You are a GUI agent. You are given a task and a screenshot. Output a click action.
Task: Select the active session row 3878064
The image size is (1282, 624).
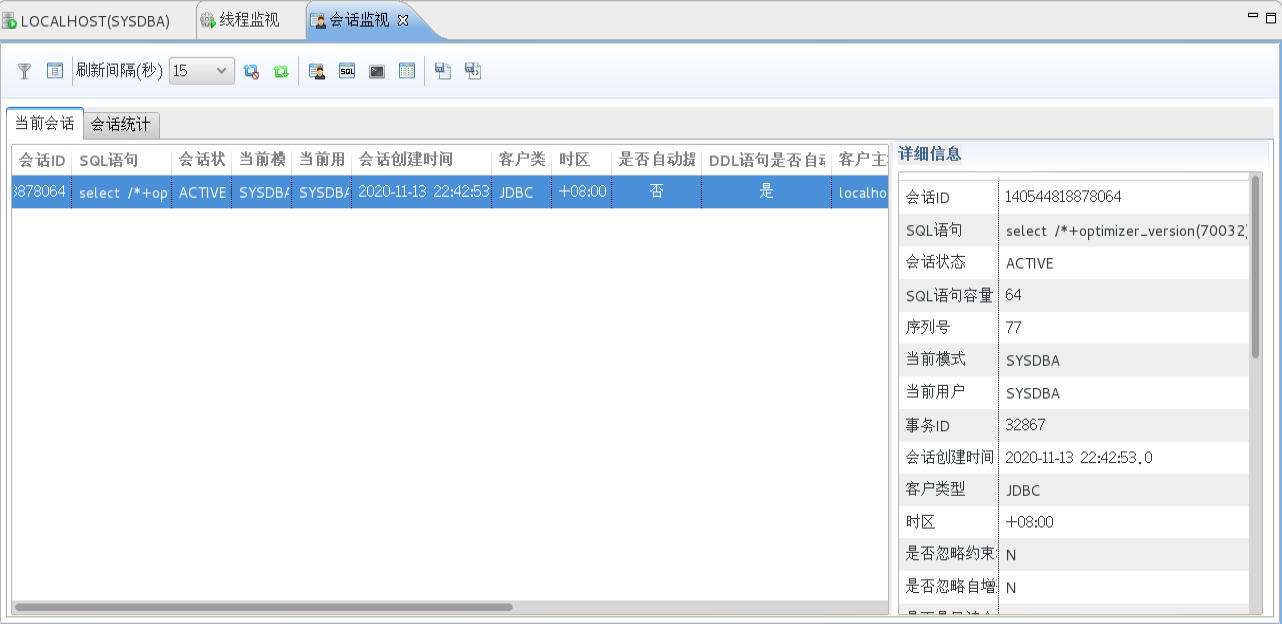300,192
